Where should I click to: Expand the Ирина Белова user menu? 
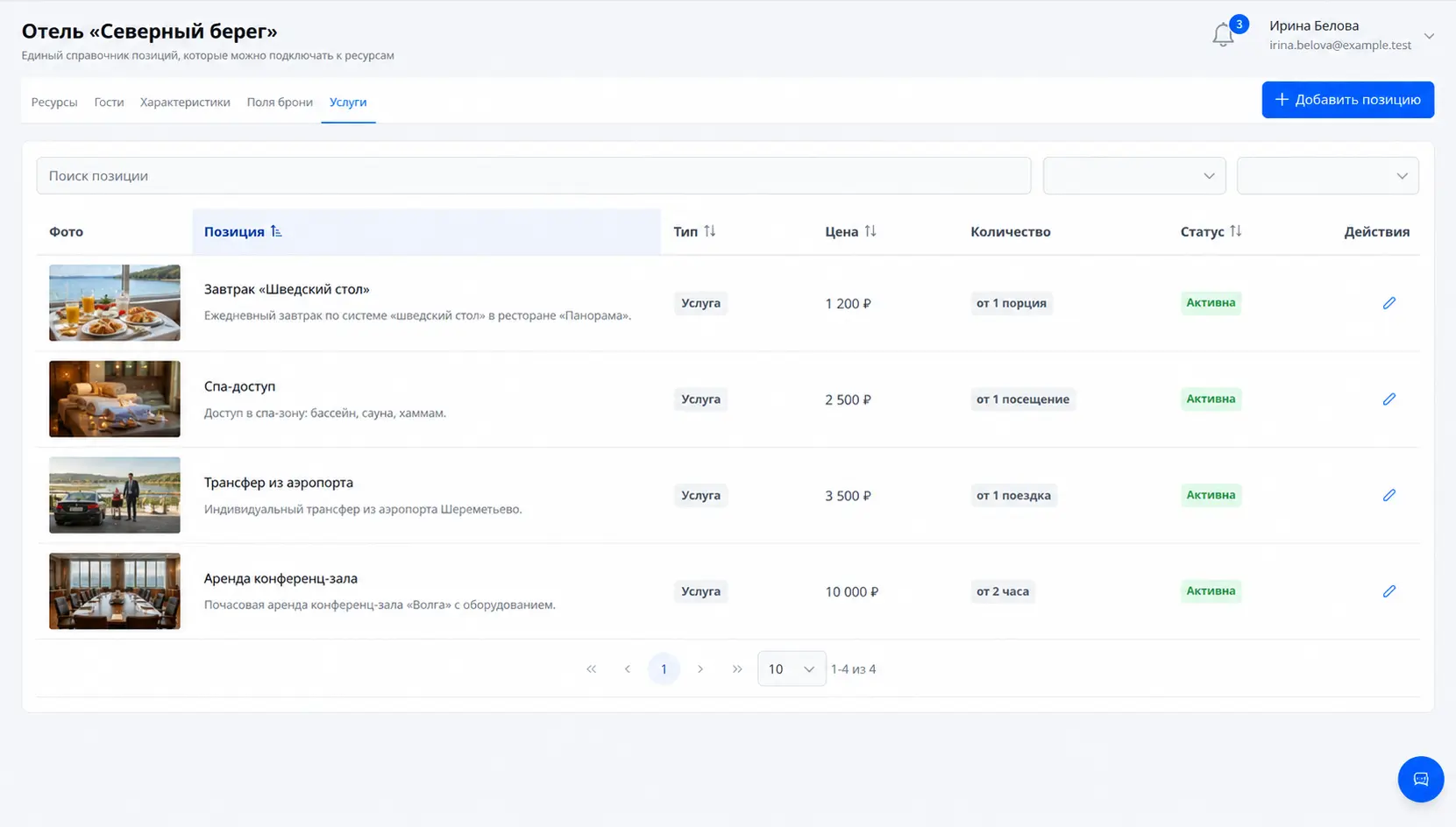[x=1429, y=36]
